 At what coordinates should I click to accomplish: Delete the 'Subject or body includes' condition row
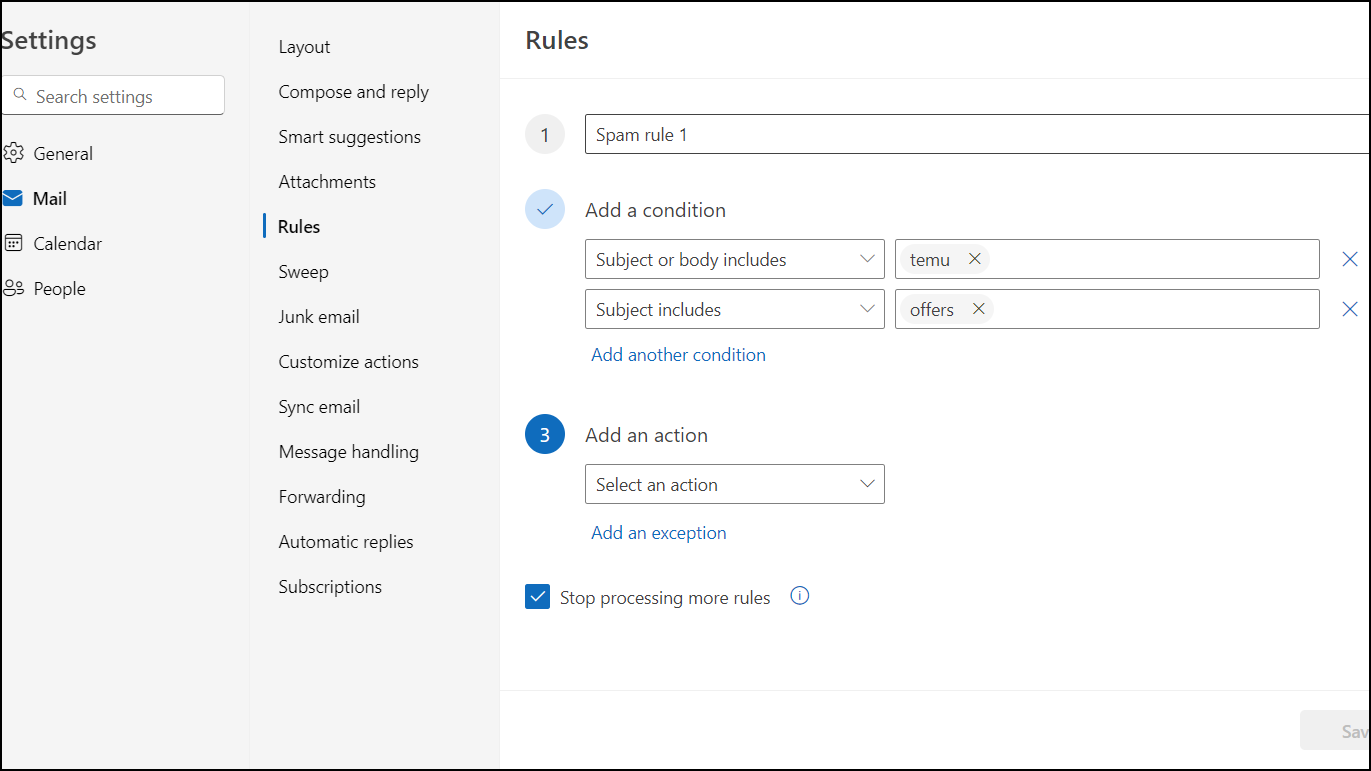(1349, 259)
